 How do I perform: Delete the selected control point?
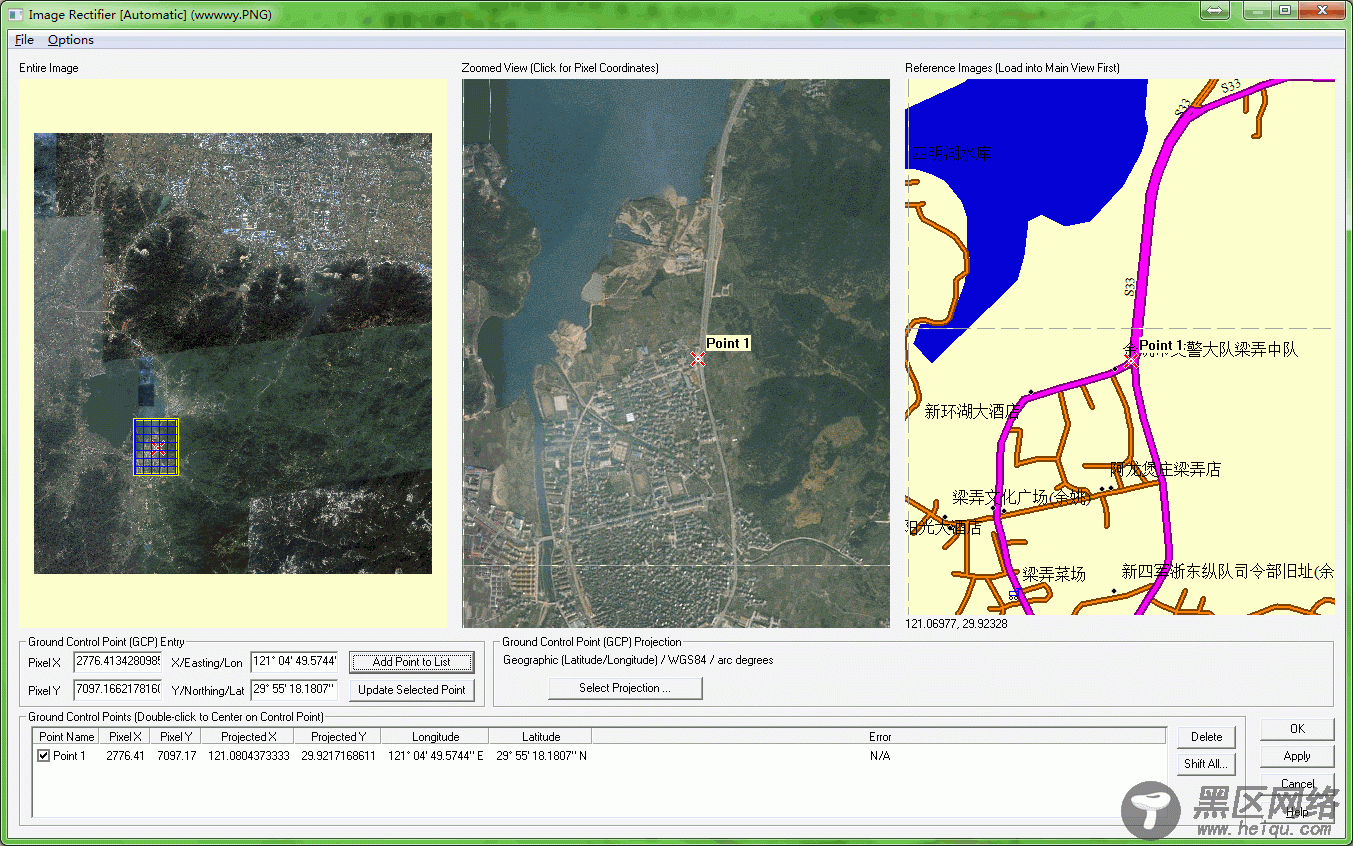[x=1206, y=737]
